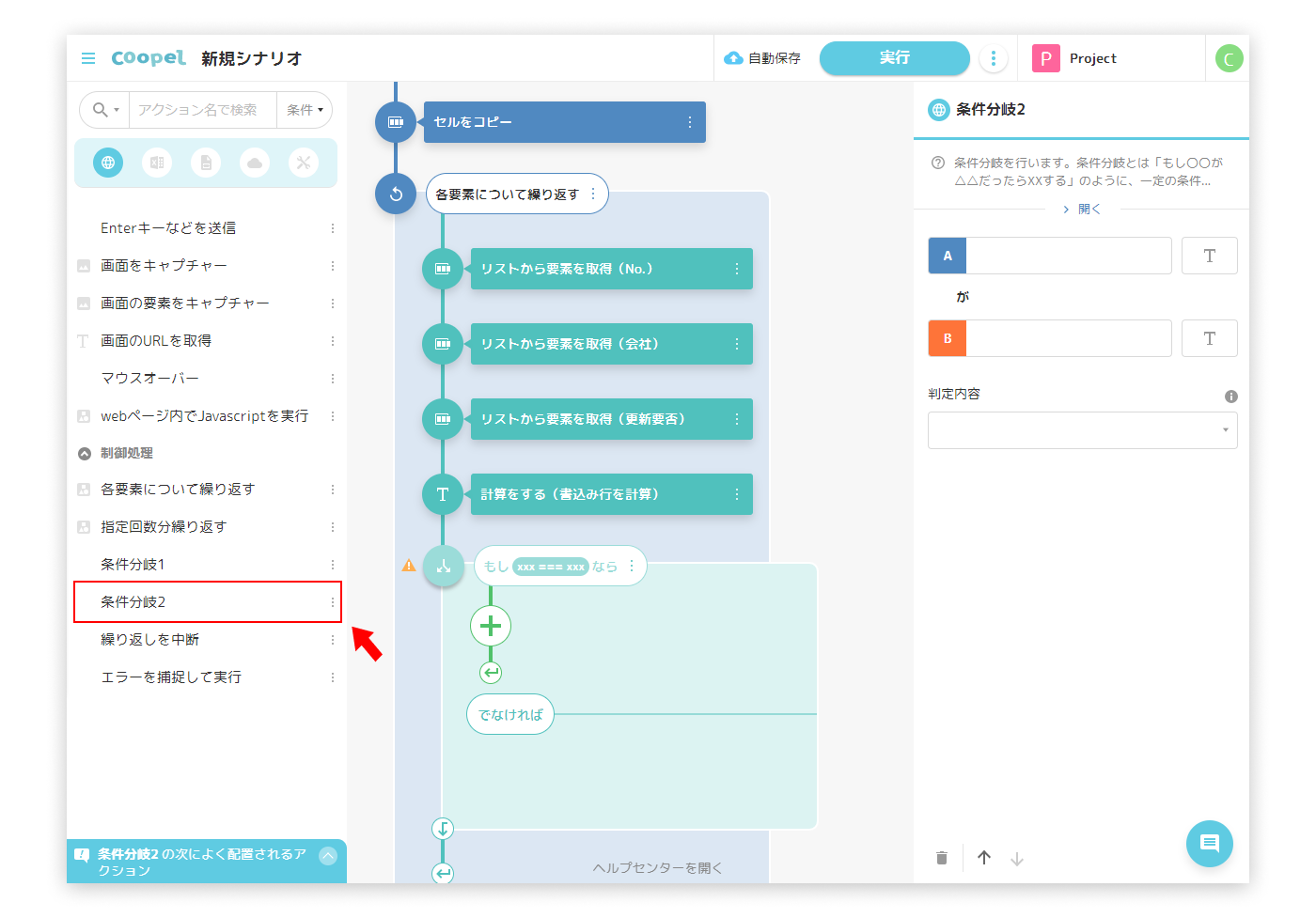Click the conditional branch node icon
The image size is (1316, 918).
pos(443,566)
